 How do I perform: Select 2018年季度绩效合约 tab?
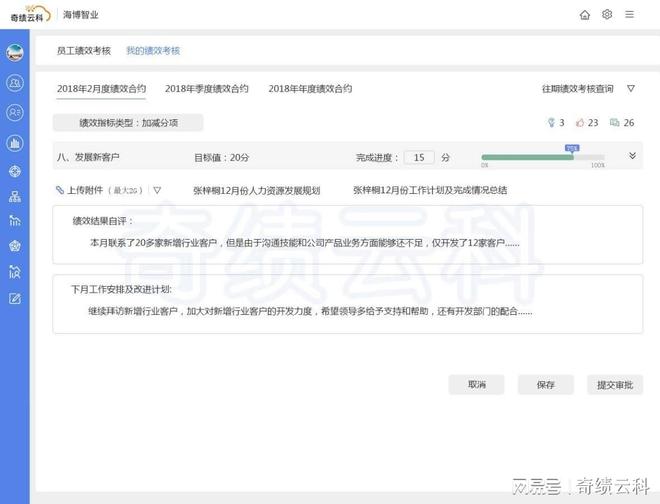pos(207,89)
